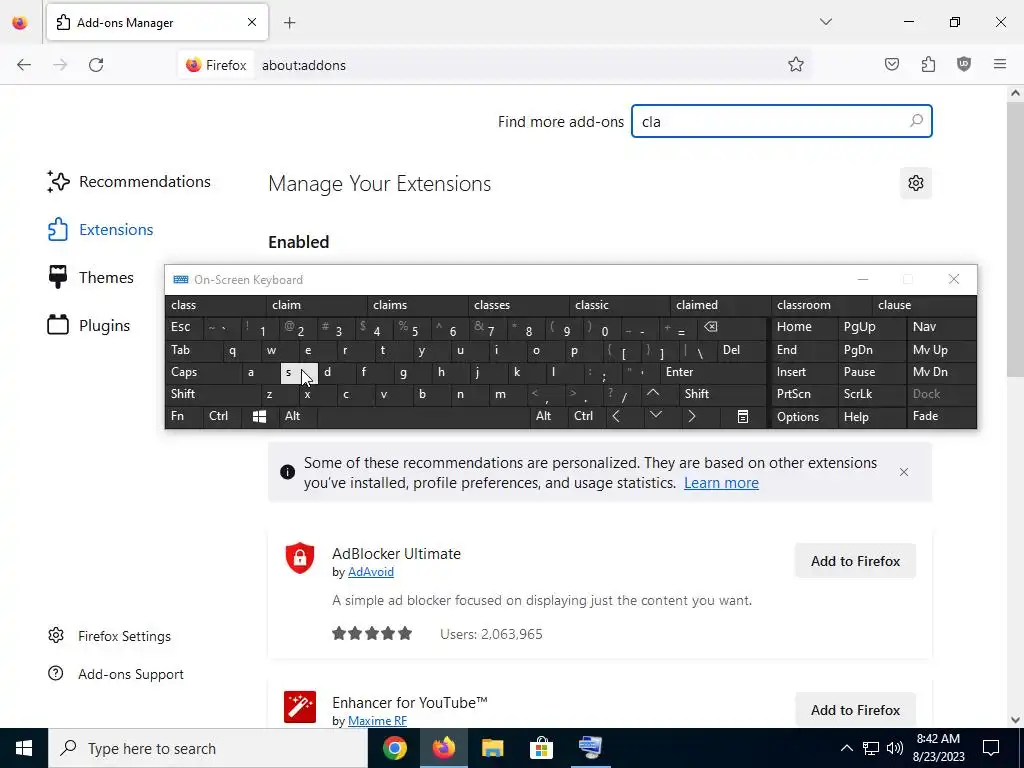Click the down arrow key on the On-Screen Keyboard

pyautogui.click(x=656, y=417)
